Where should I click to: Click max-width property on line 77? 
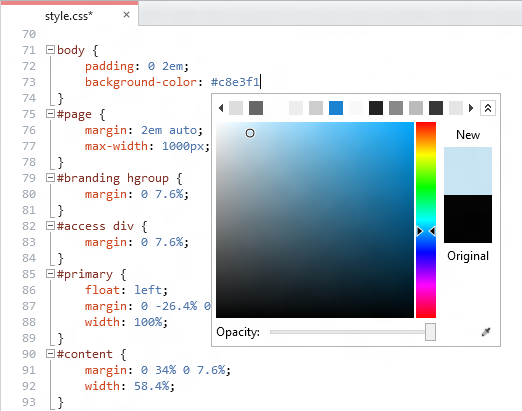click(x=116, y=146)
